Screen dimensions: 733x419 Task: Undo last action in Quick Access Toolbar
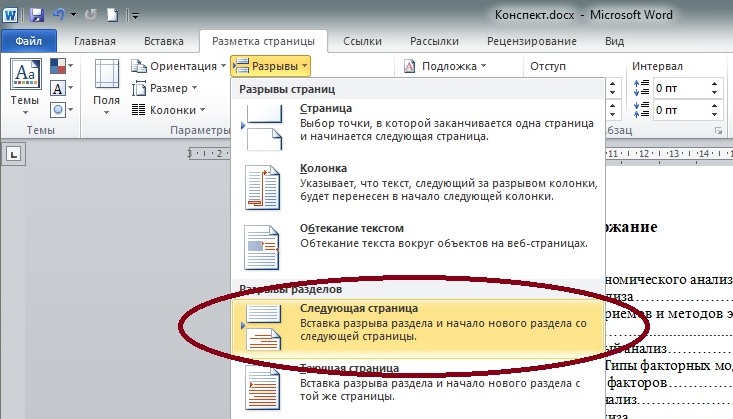tap(59, 15)
